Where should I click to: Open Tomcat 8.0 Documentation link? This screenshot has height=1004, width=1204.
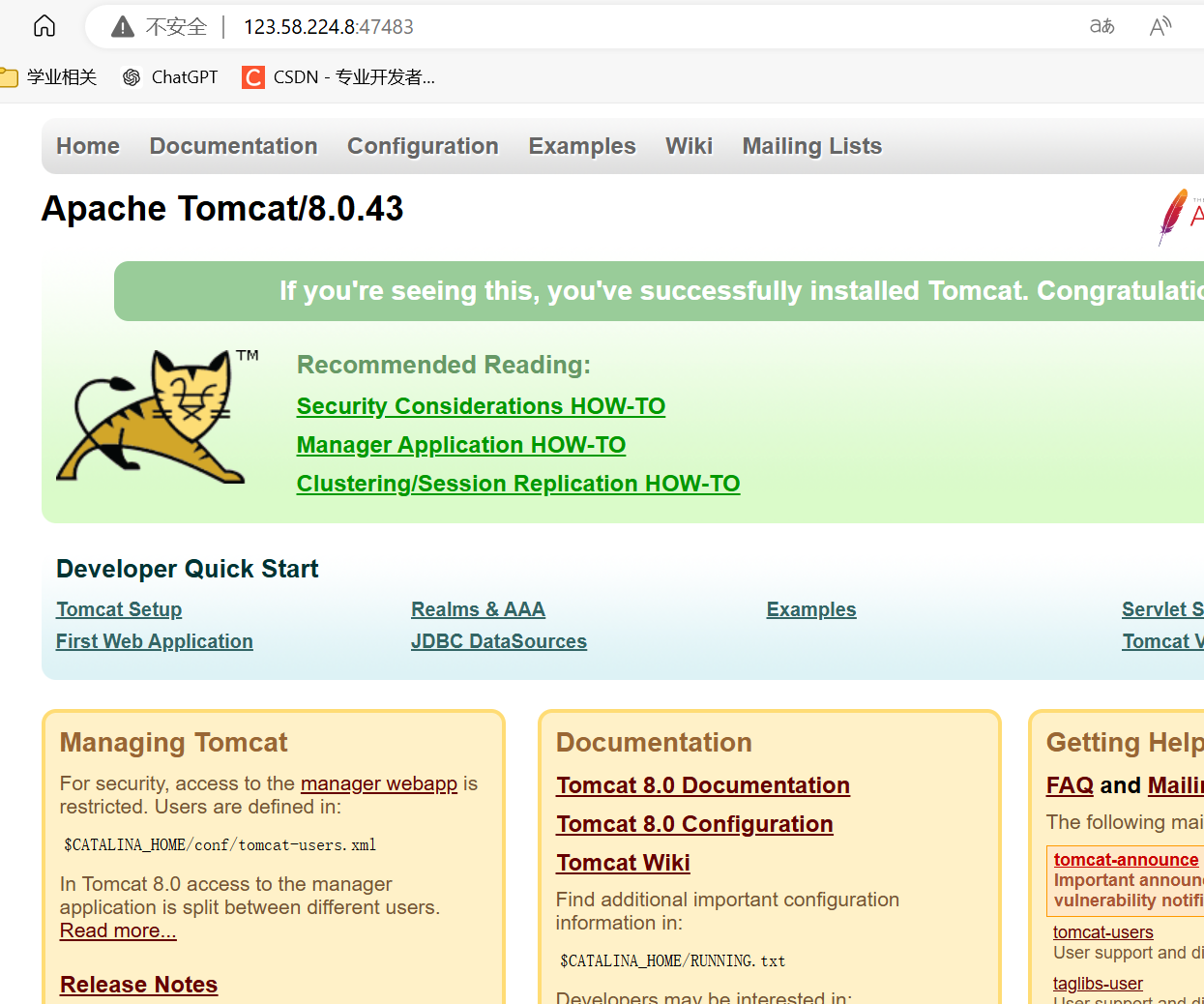(x=703, y=785)
